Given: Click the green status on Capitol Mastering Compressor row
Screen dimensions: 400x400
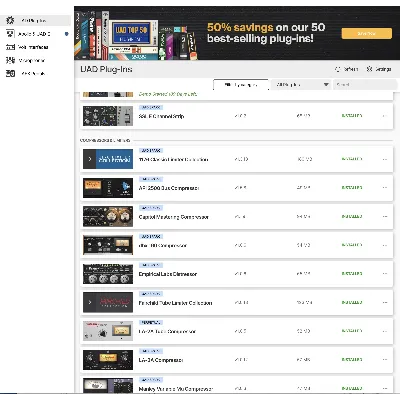Looking at the screenshot, I should click(x=352, y=216).
